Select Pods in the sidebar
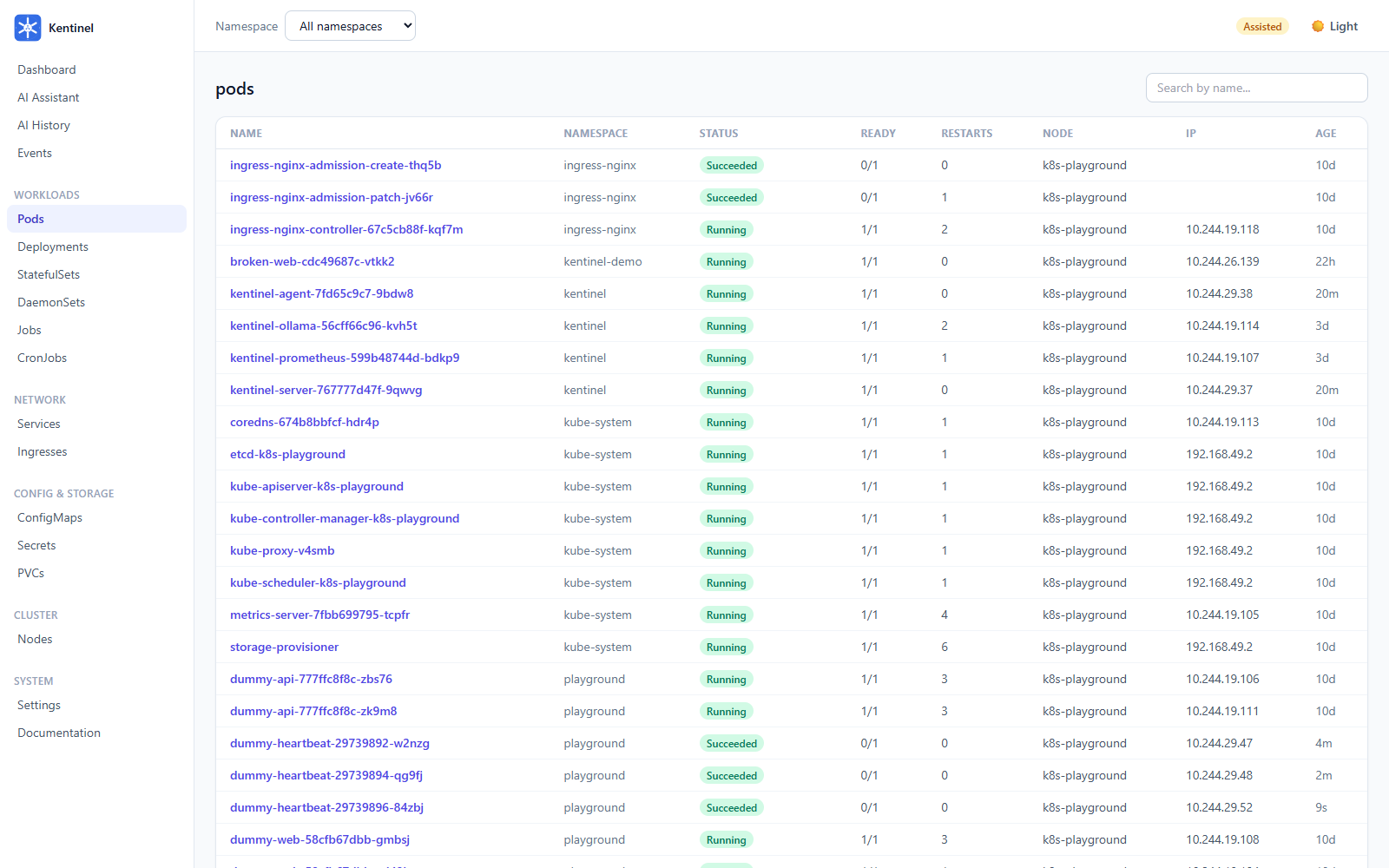 (x=96, y=219)
